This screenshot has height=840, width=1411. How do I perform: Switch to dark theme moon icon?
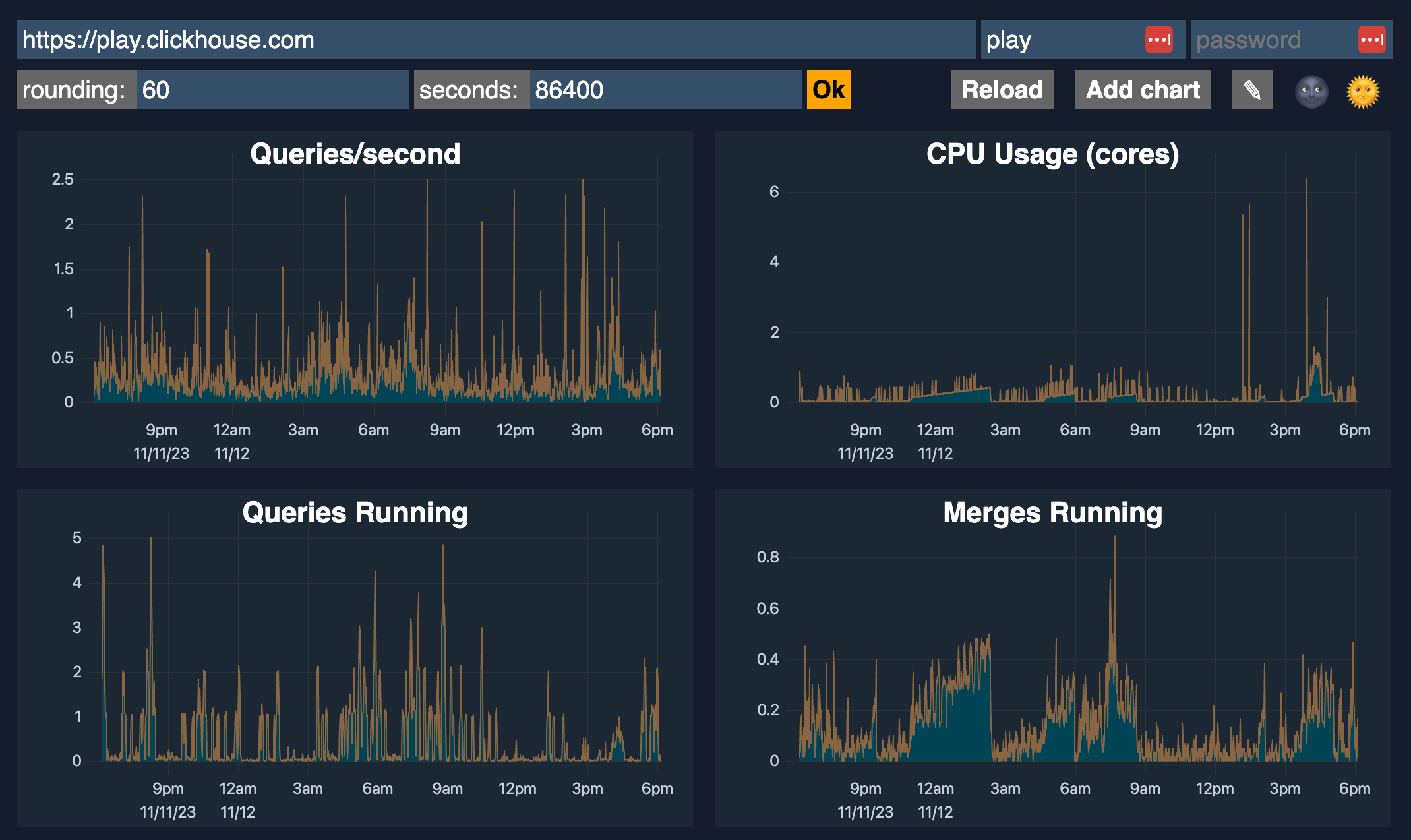pyautogui.click(x=1311, y=91)
